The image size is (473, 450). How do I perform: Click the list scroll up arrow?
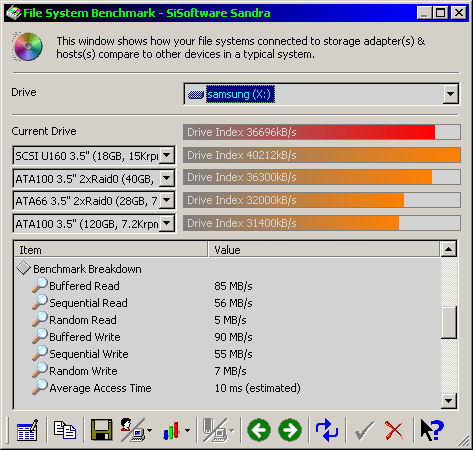coord(449,249)
